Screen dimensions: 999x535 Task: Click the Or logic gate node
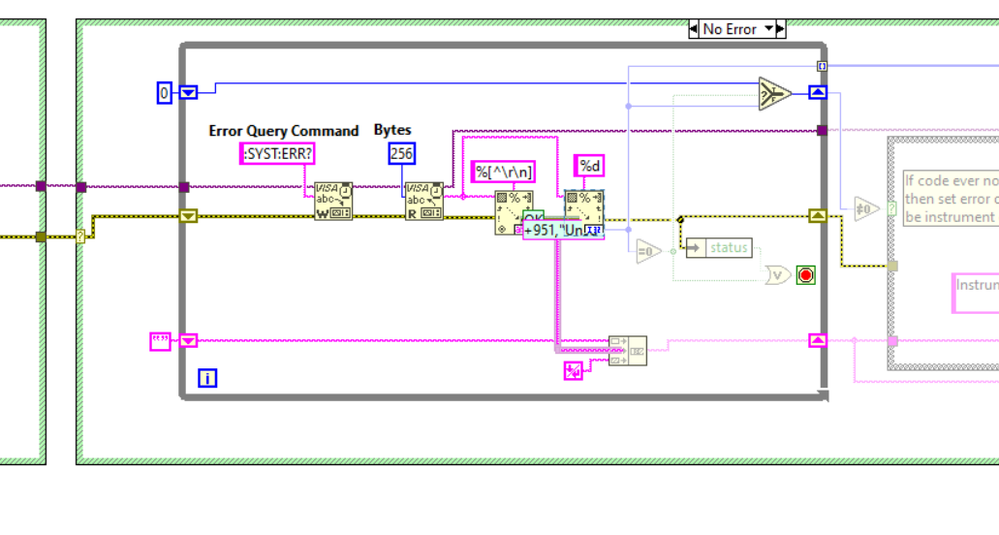777,275
